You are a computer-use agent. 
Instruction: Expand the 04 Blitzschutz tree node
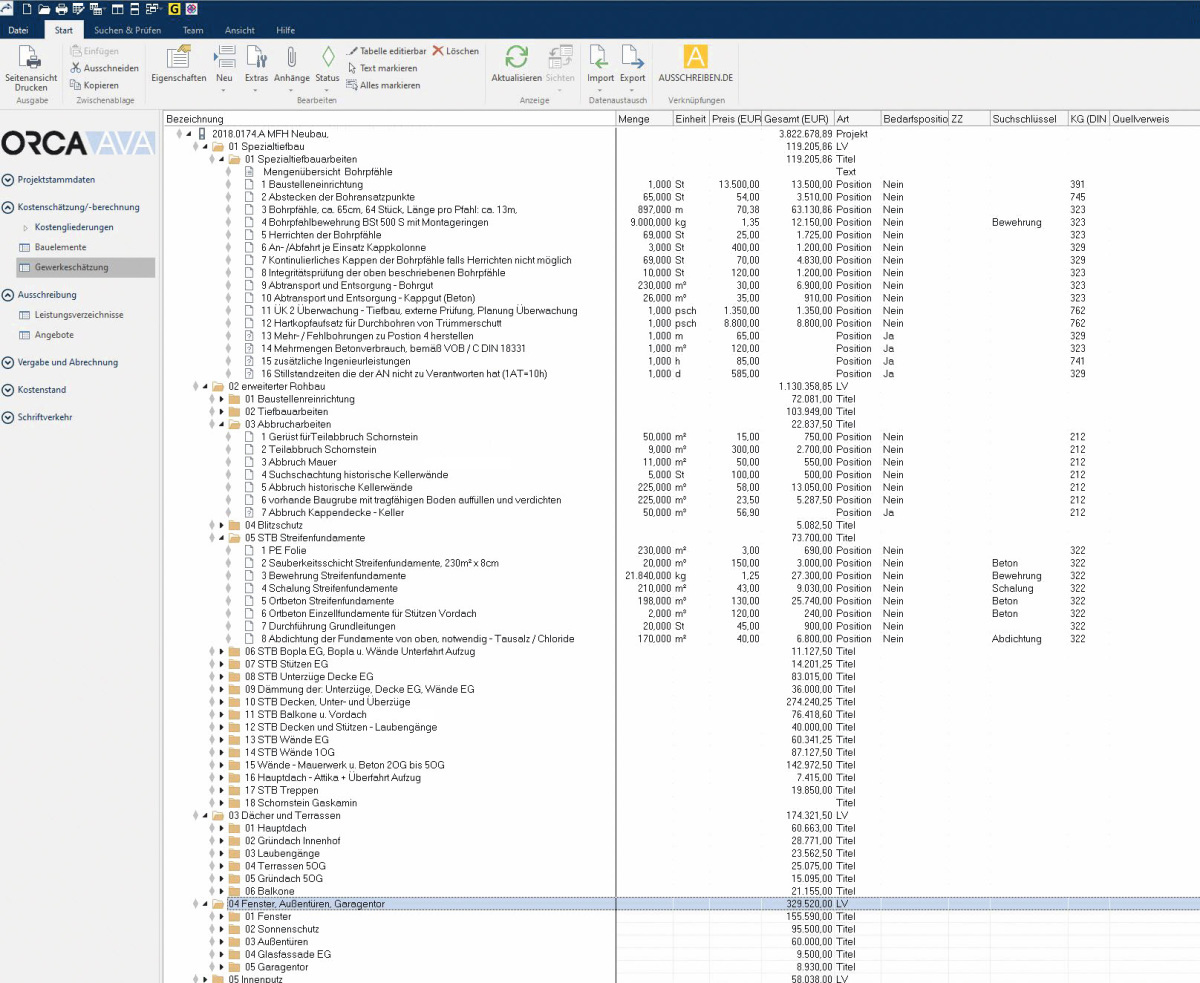click(221, 525)
